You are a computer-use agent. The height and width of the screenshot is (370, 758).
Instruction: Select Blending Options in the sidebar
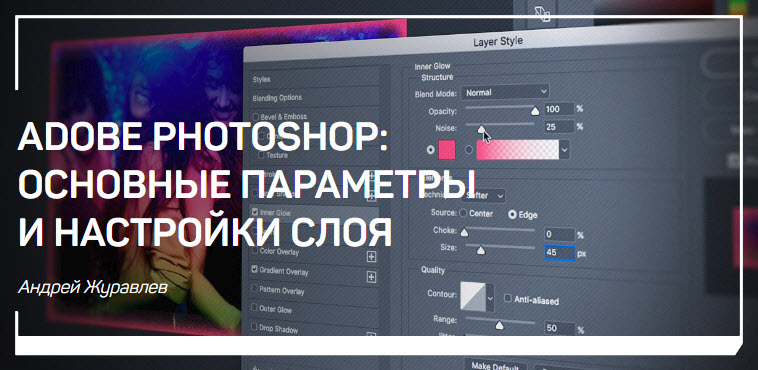(315, 98)
